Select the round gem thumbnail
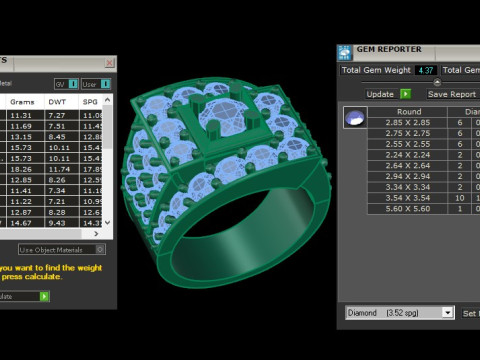This screenshot has height=360, width=480. coord(355,117)
